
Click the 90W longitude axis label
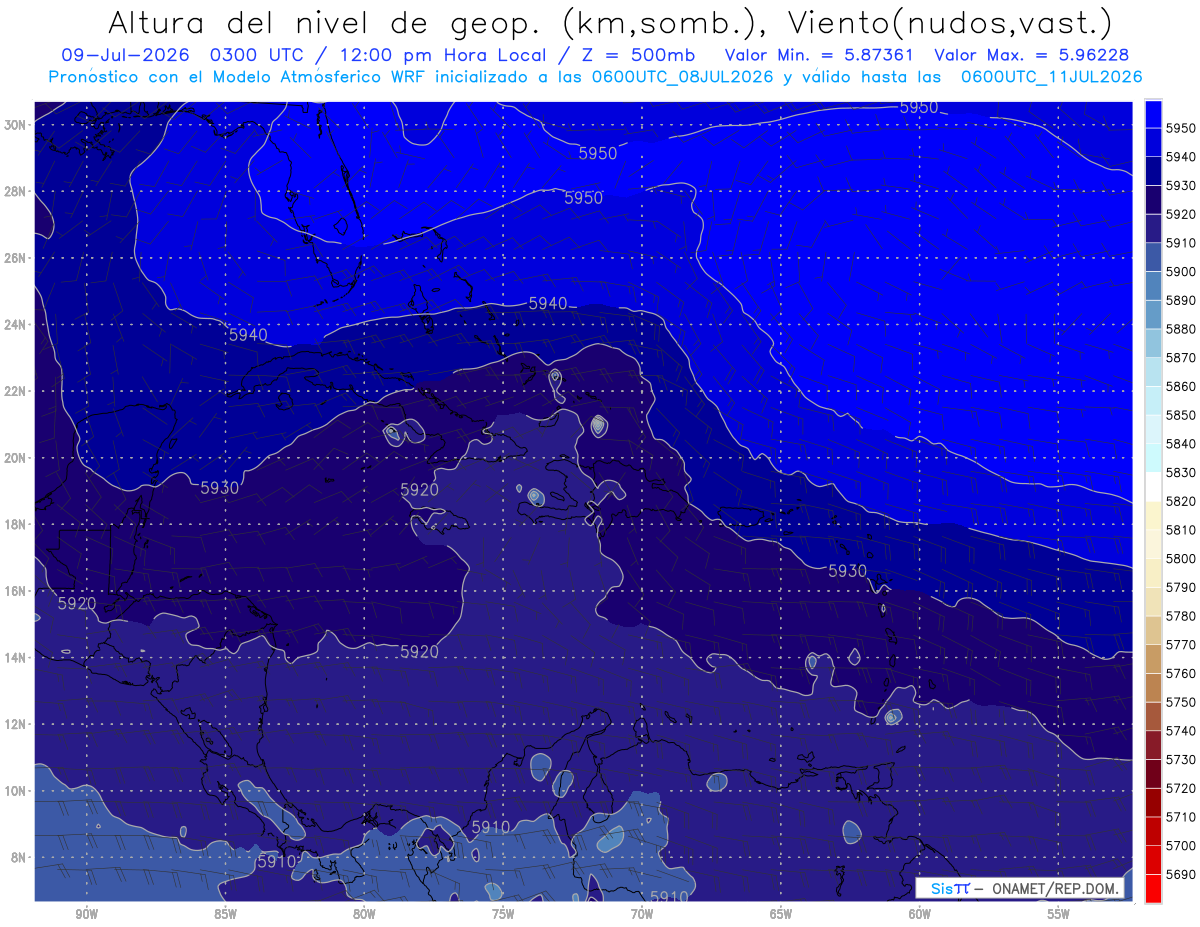86,914
